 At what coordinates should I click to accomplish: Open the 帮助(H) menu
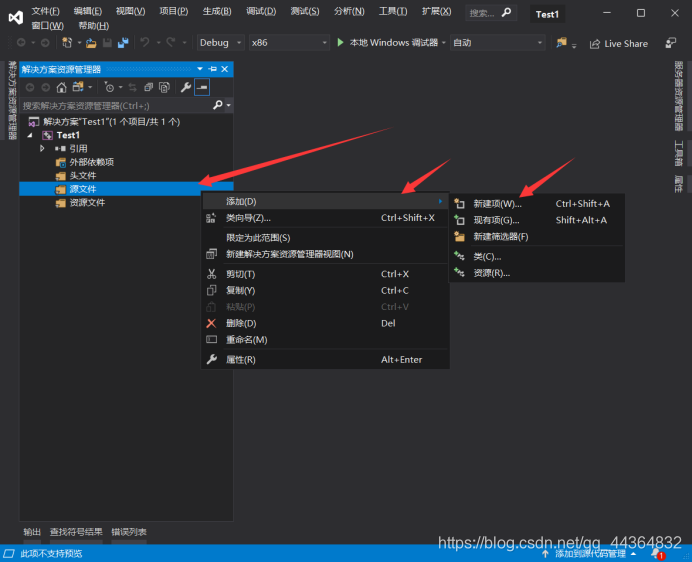pyautogui.click(x=94, y=26)
